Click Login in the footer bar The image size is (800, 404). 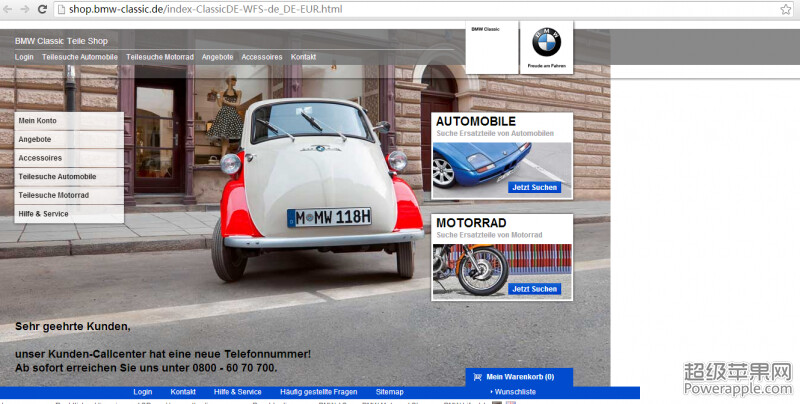coord(142,392)
